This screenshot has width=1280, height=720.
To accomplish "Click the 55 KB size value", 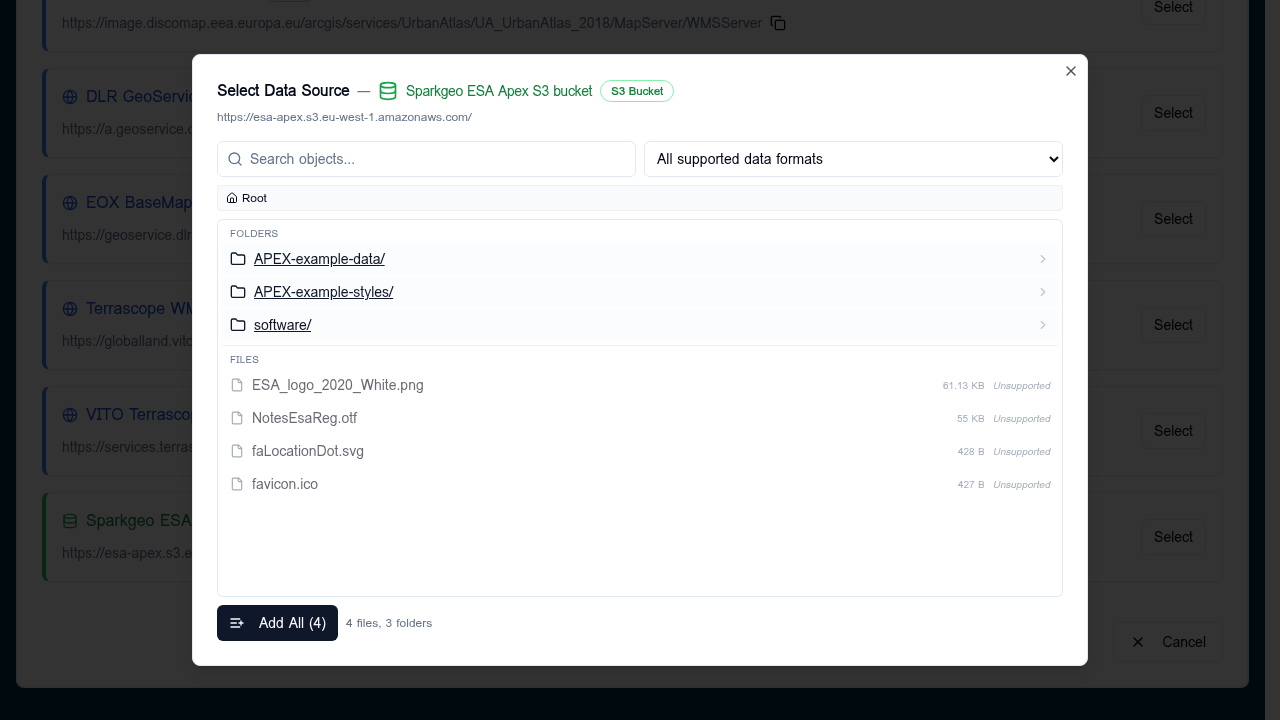I will 970,418.
